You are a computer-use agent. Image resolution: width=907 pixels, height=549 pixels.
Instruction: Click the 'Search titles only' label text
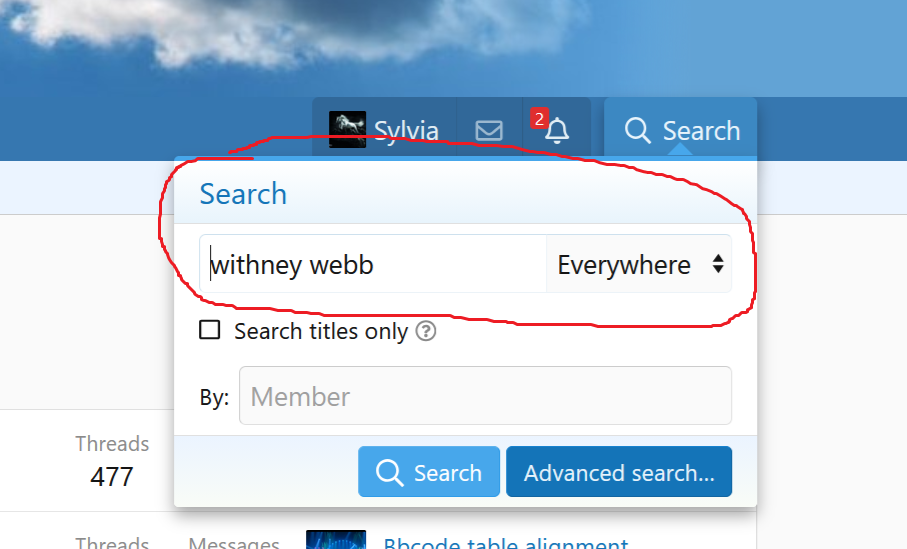coord(320,331)
